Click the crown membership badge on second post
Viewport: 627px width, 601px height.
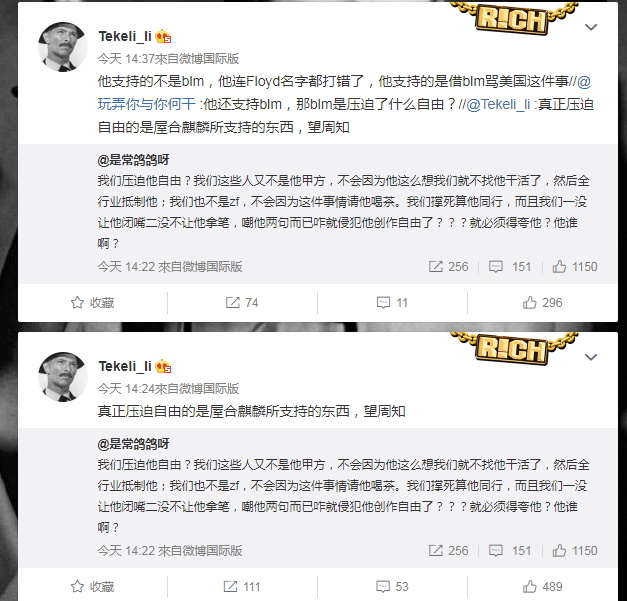click(x=163, y=366)
